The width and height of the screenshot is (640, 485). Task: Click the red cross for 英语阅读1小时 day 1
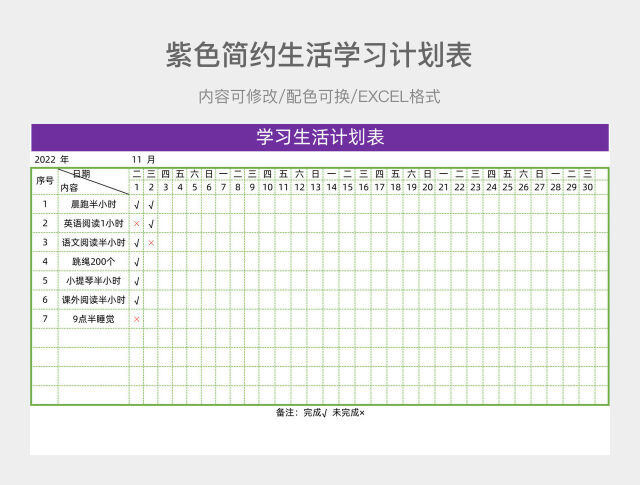[137, 223]
